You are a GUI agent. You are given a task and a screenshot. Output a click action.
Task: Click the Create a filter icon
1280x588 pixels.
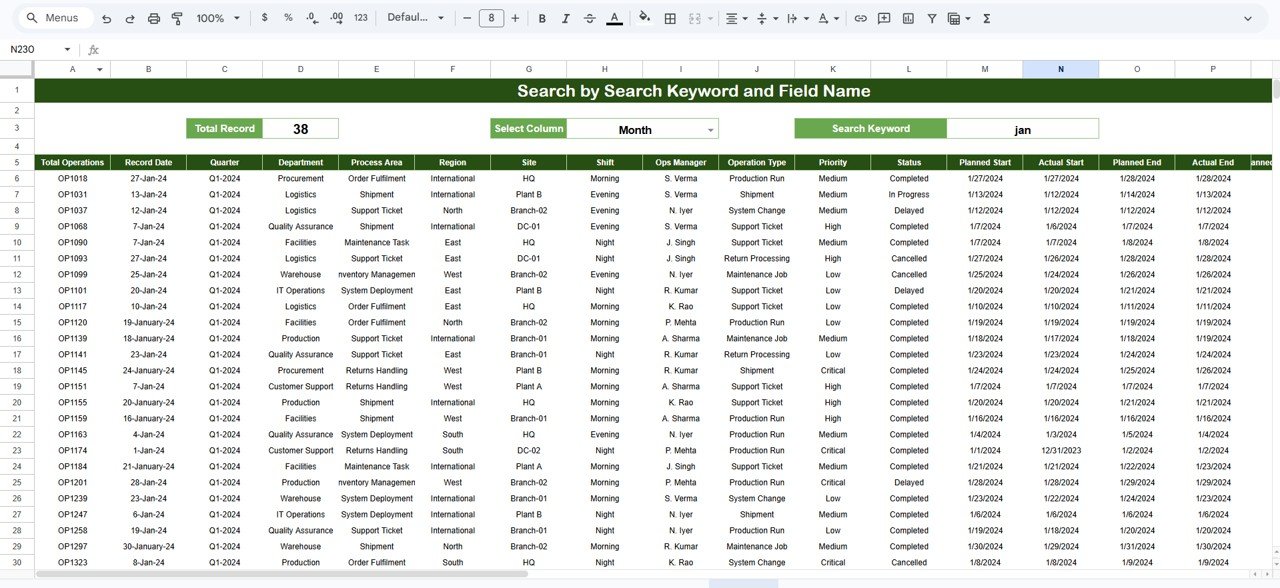point(932,18)
